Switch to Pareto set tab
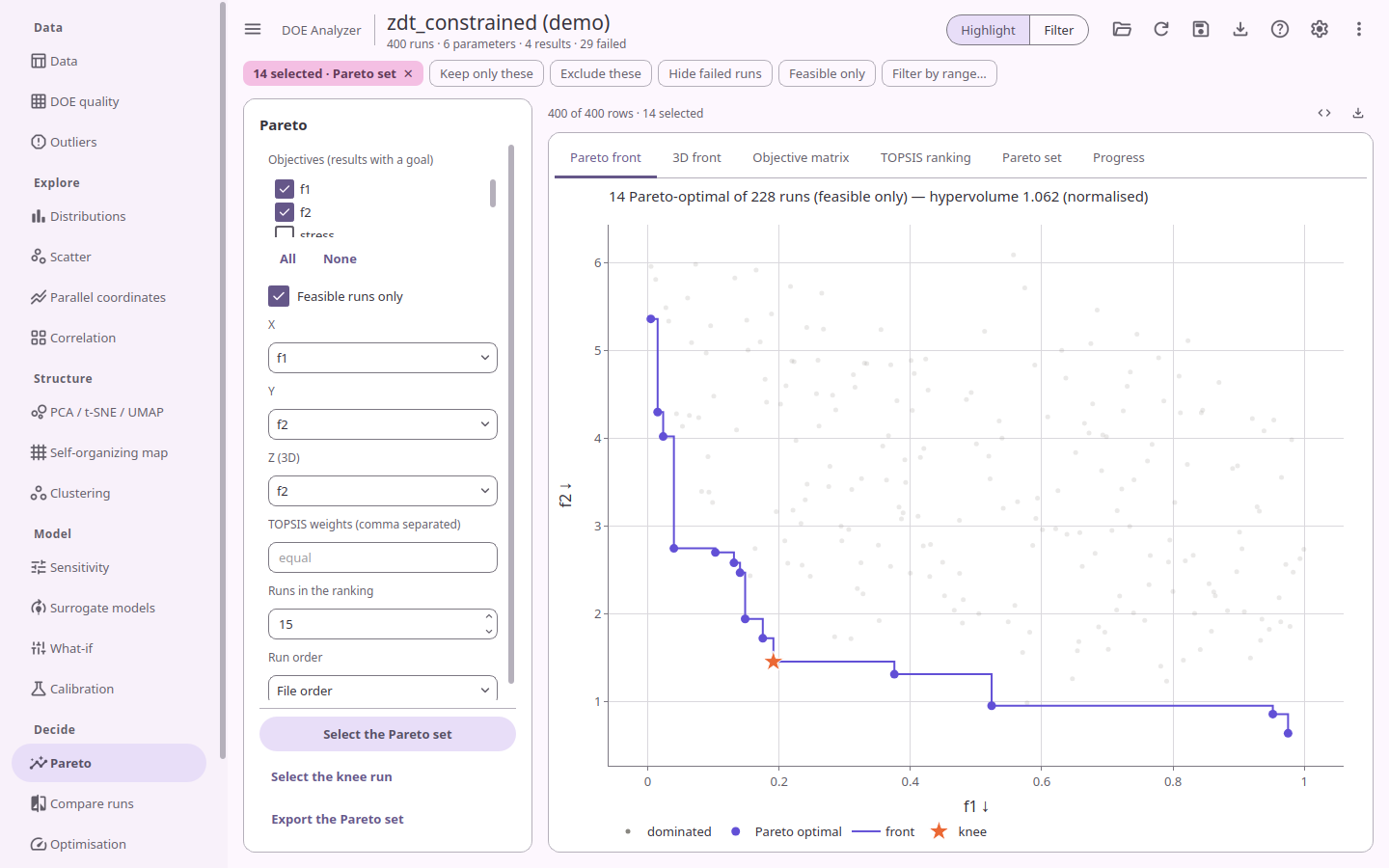The height and width of the screenshot is (868, 1389). [x=1032, y=157]
